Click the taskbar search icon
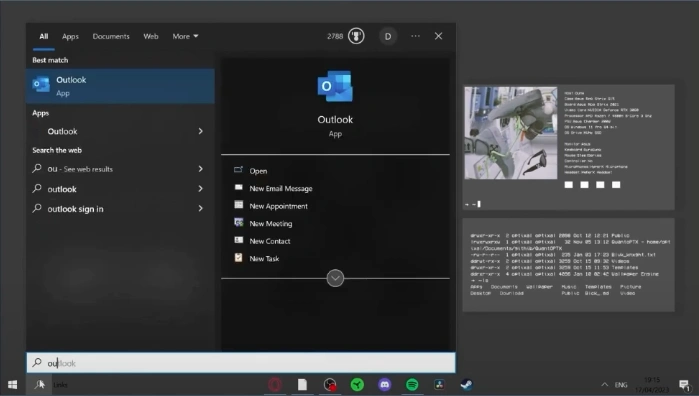This screenshot has width=699, height=396. pos(40,384)
